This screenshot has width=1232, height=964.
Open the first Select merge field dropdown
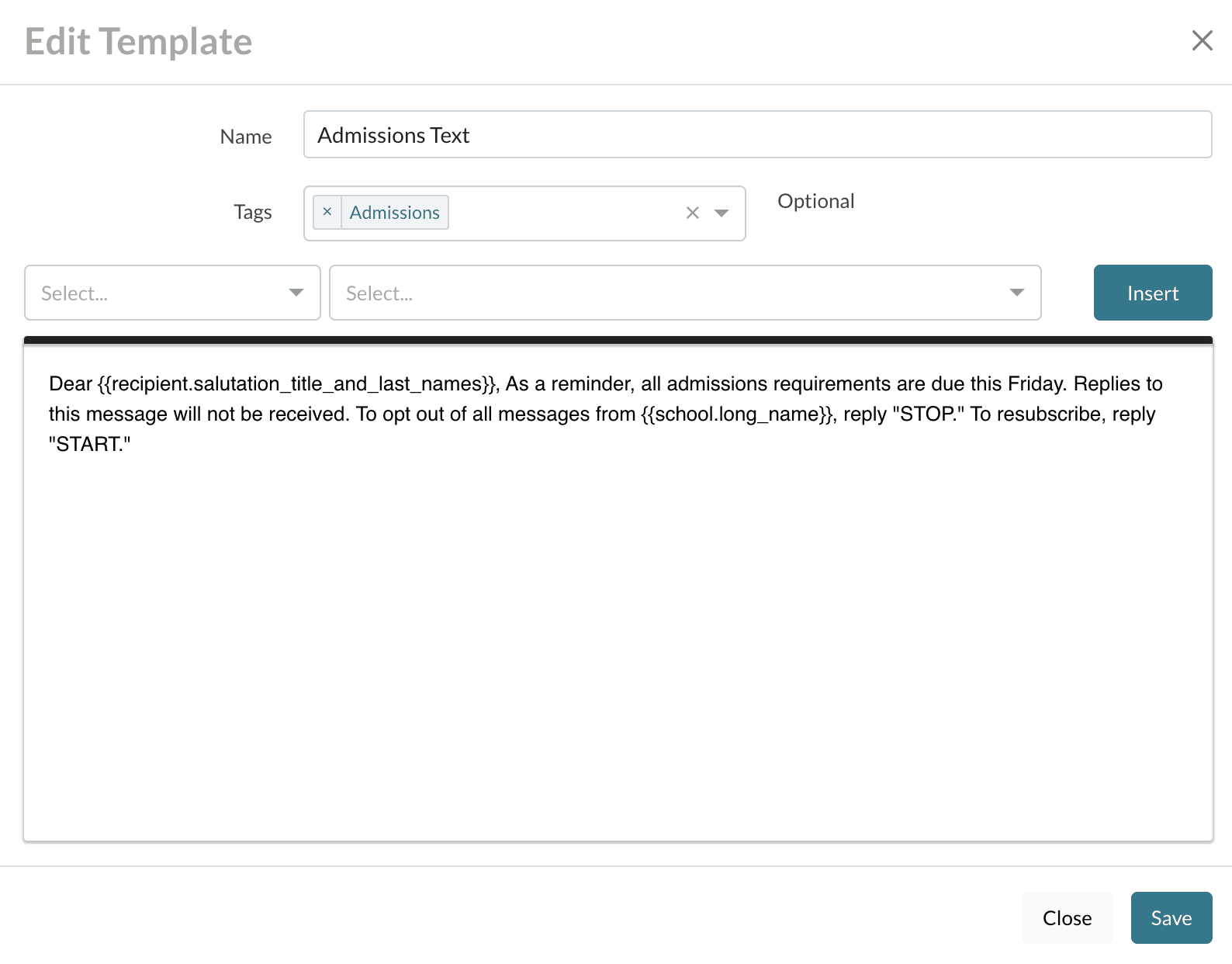pyautogui.click(x=172, y=293)
